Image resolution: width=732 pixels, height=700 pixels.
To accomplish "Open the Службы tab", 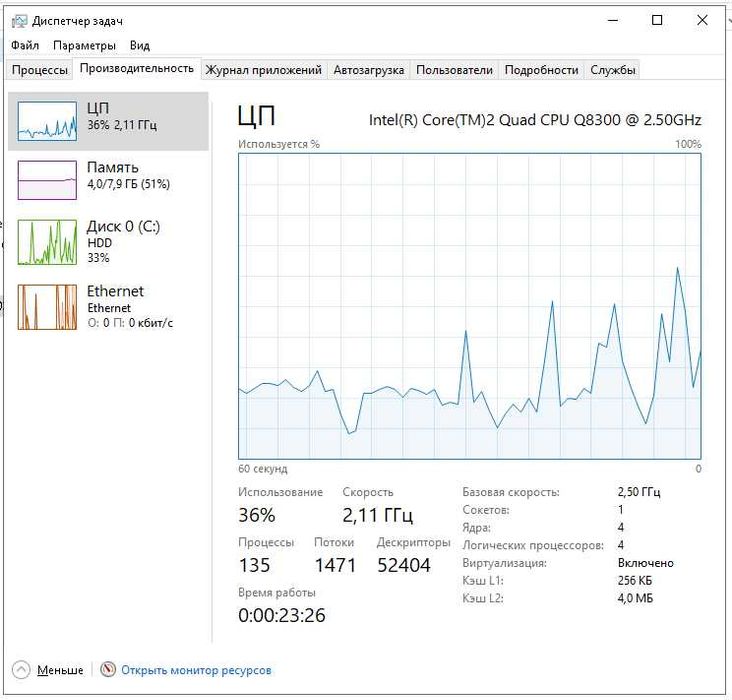I will pos(612,70).
